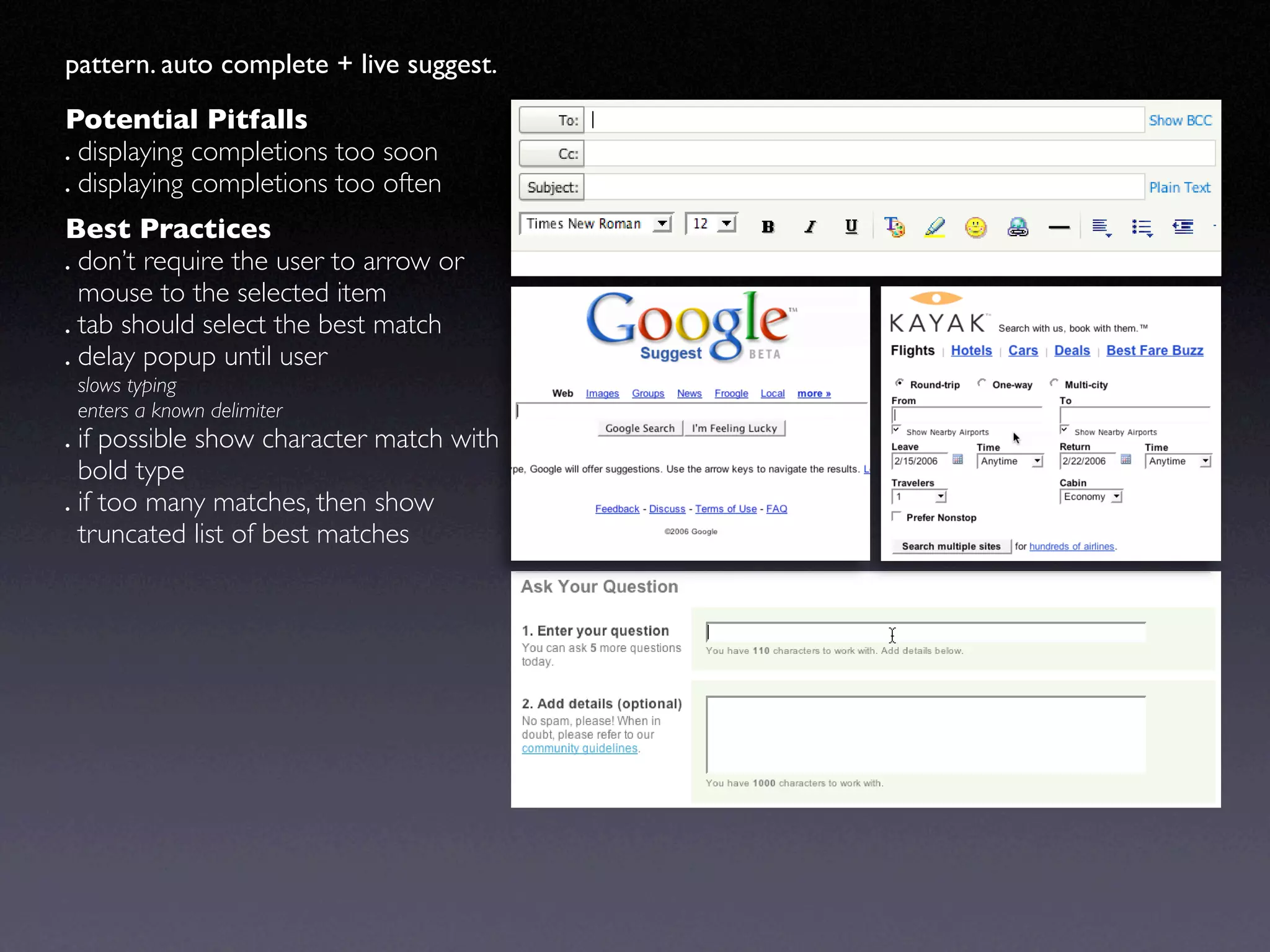Switch to Kayak Cars tab
The image size is (1270, 952).
[x=1023, y=351]
